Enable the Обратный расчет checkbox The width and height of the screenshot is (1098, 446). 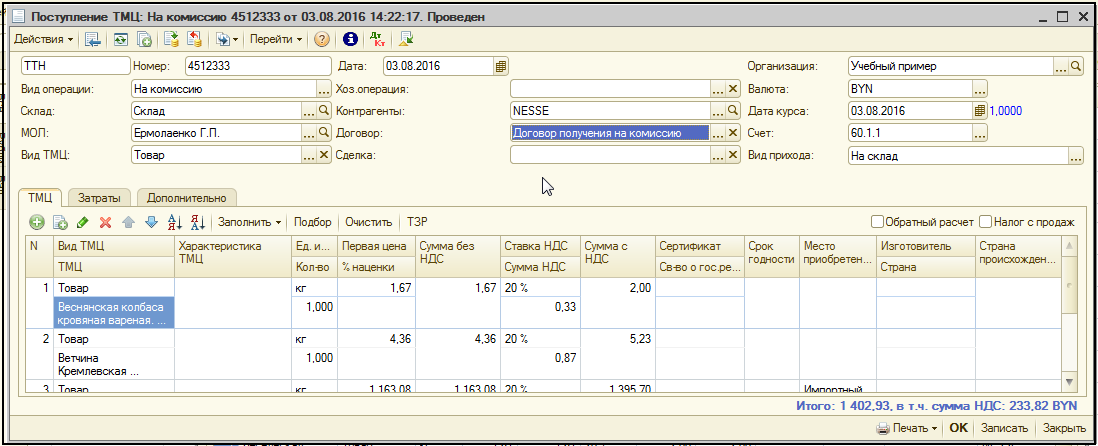pos(877,222)
